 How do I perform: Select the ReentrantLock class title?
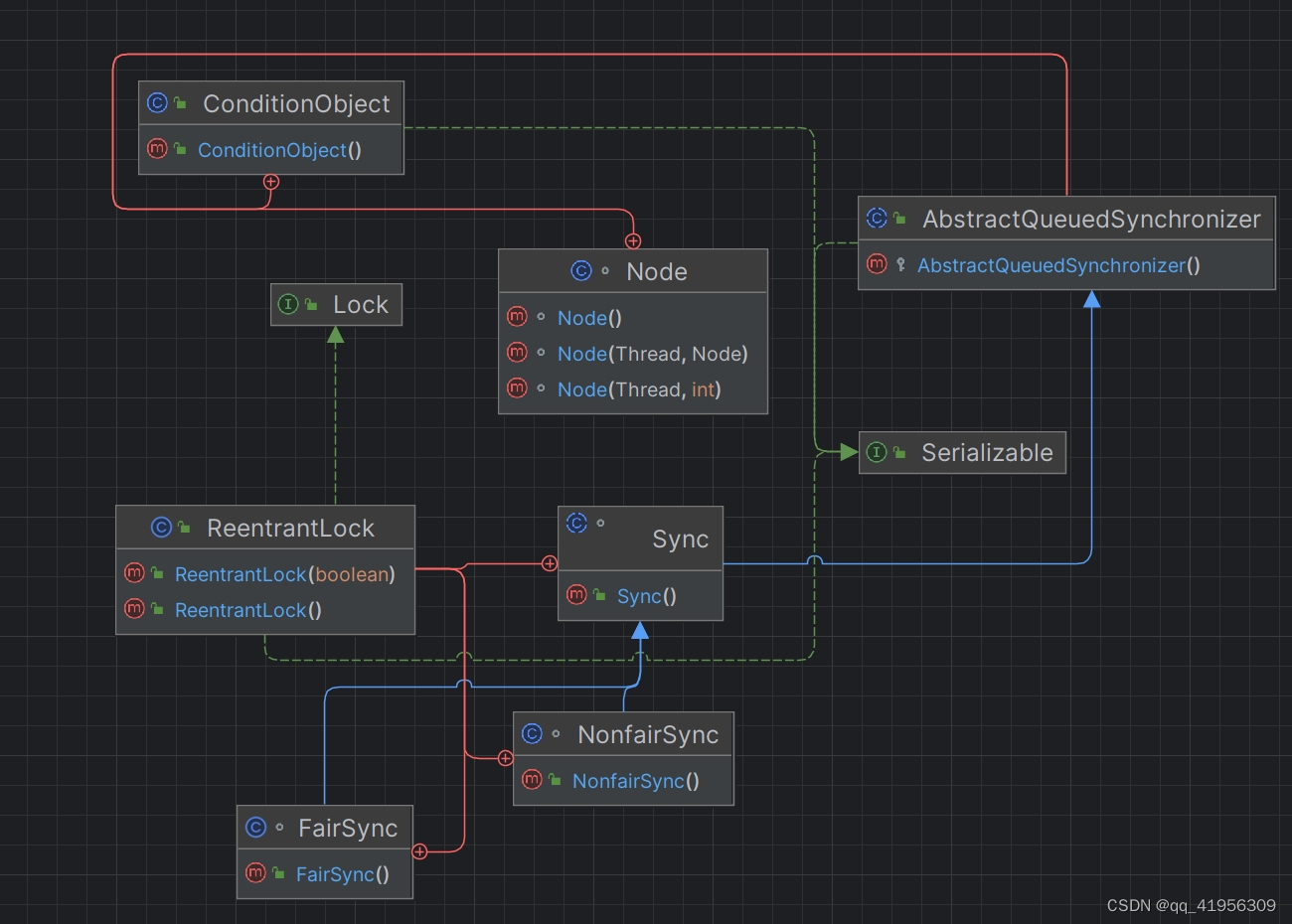[290, 528]
